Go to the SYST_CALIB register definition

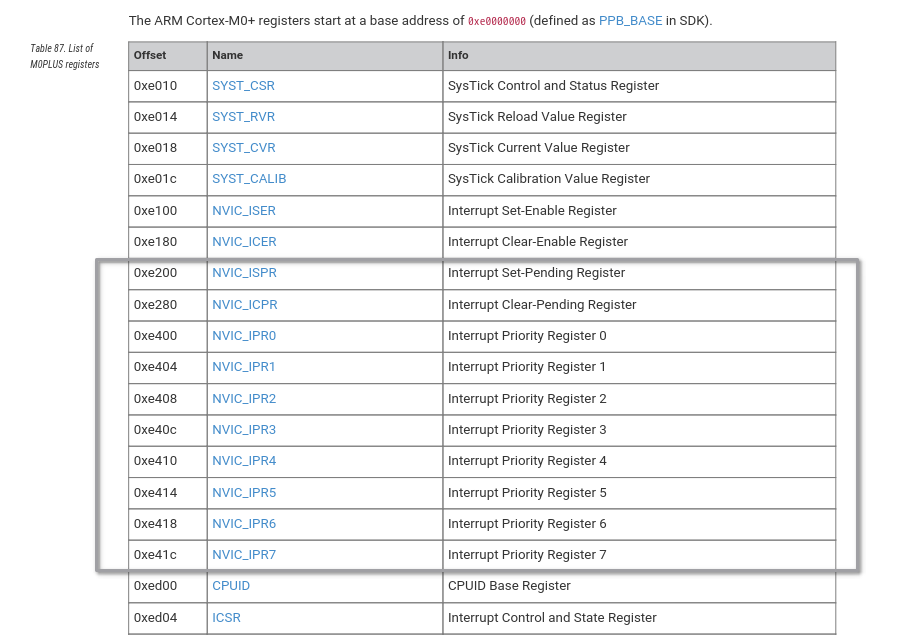point(249,179)
